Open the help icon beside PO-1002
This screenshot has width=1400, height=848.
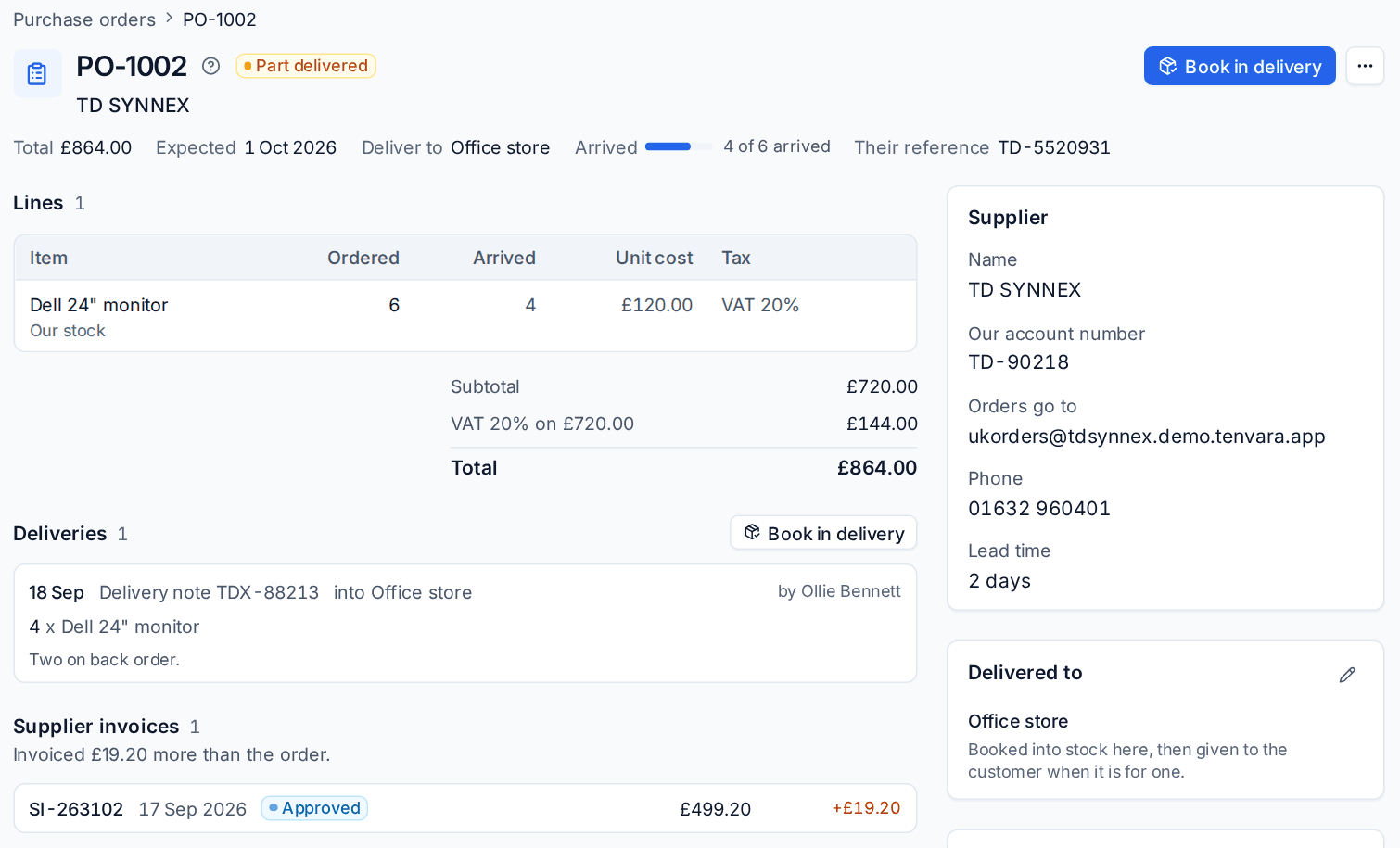point(211,66)
